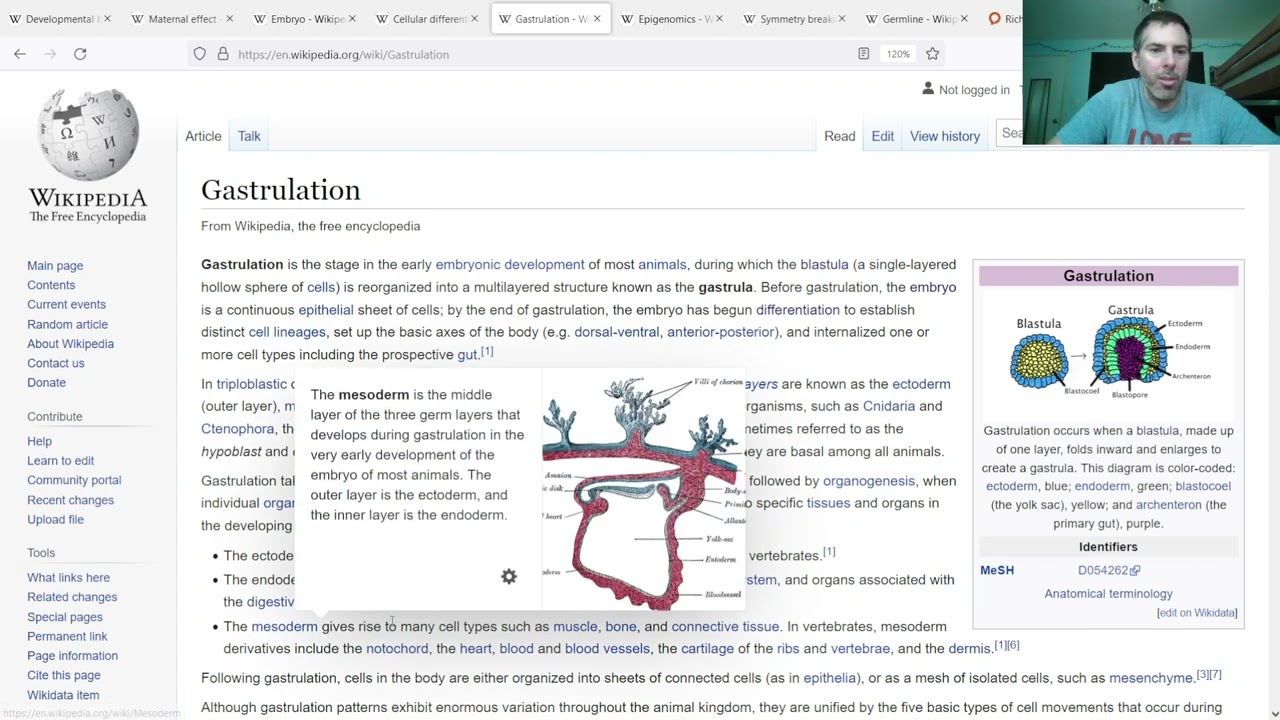Open Recent changes link
The height and width of the screenshot is (720, 1280).
point(70,500)
